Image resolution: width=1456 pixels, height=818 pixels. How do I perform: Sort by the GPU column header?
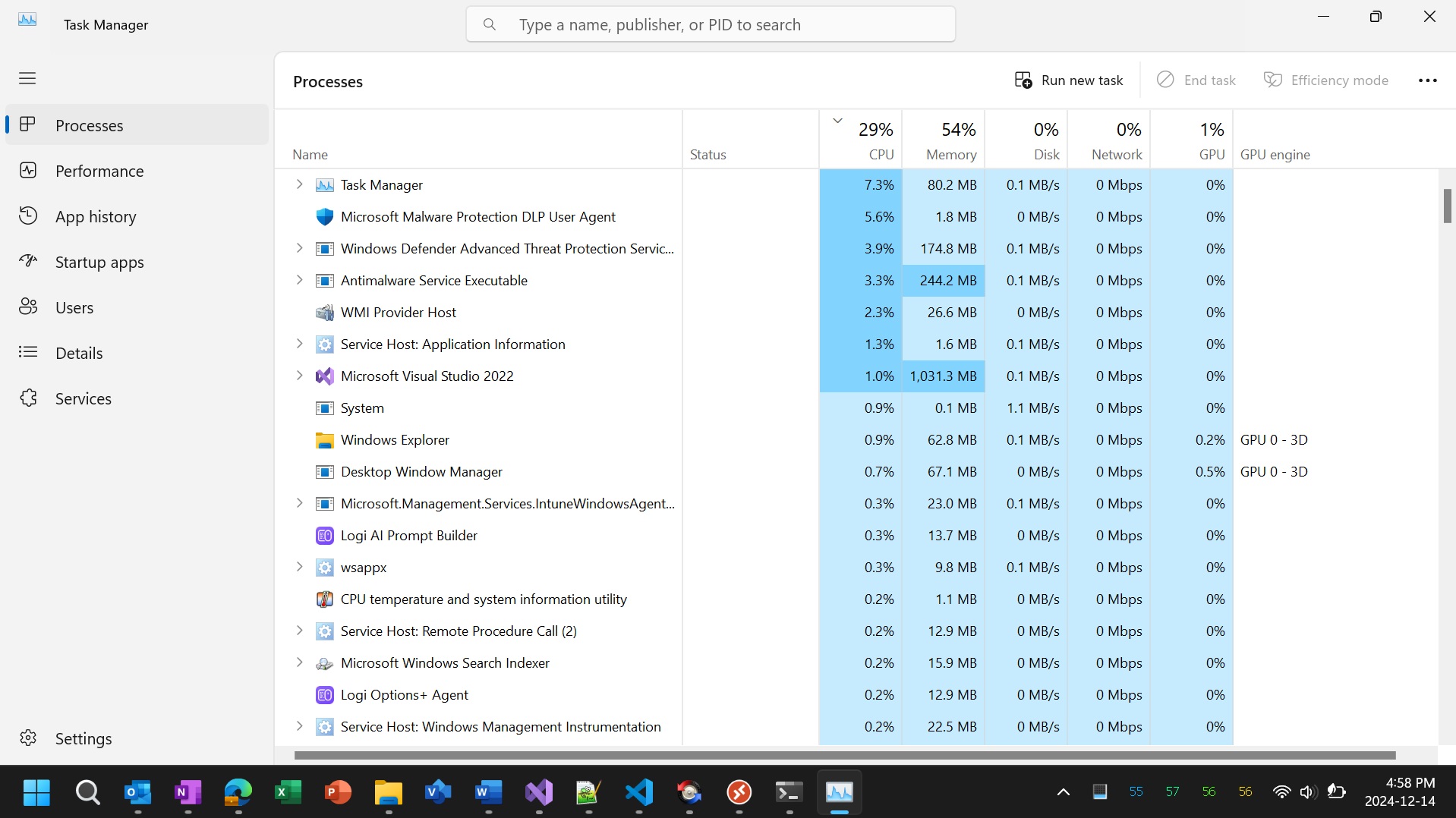(1192, 140)
